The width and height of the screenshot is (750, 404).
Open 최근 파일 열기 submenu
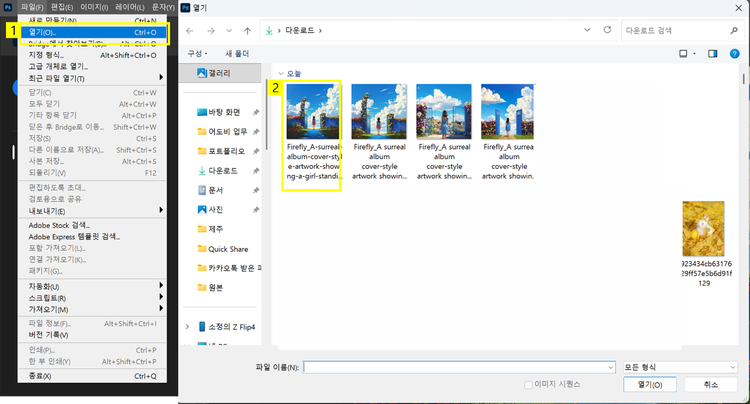click(x=92, y=78)
